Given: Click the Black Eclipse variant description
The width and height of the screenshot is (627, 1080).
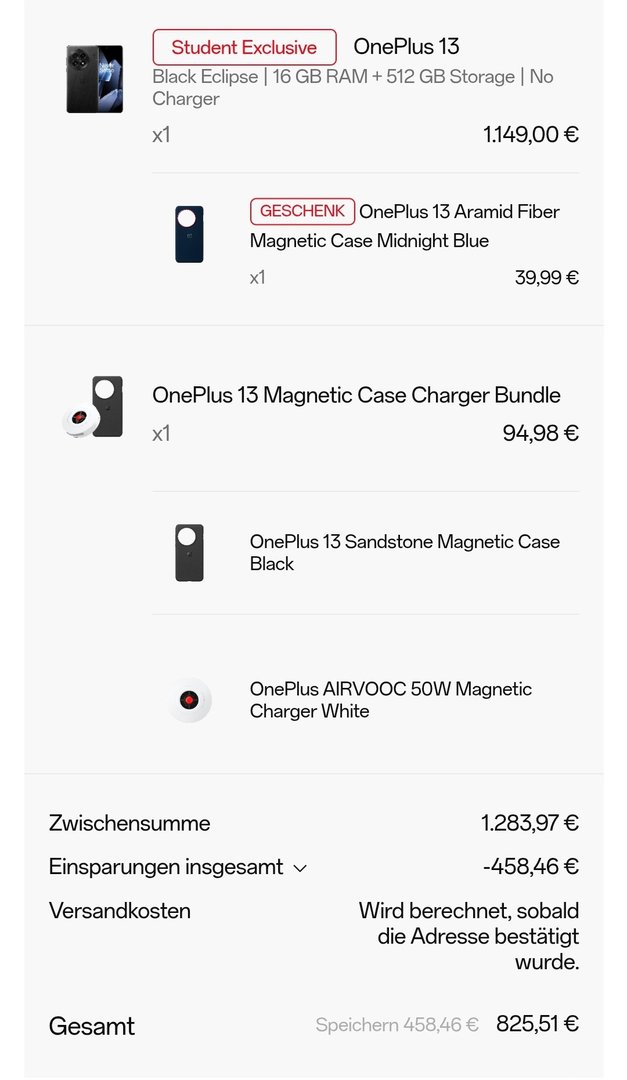Looking at the screenshot, I should click(352, 87).
